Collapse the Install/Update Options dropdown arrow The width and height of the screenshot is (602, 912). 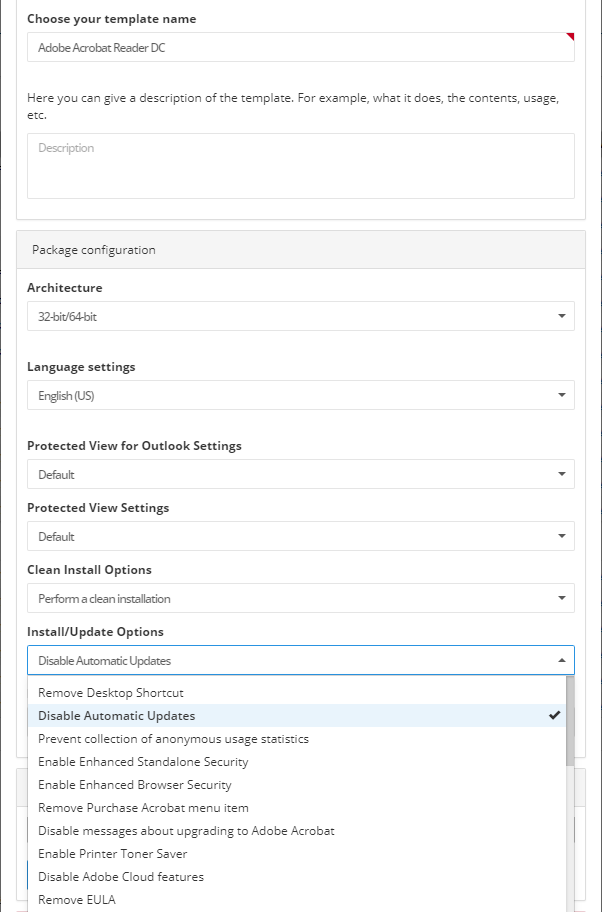click(x=561, y=660)
